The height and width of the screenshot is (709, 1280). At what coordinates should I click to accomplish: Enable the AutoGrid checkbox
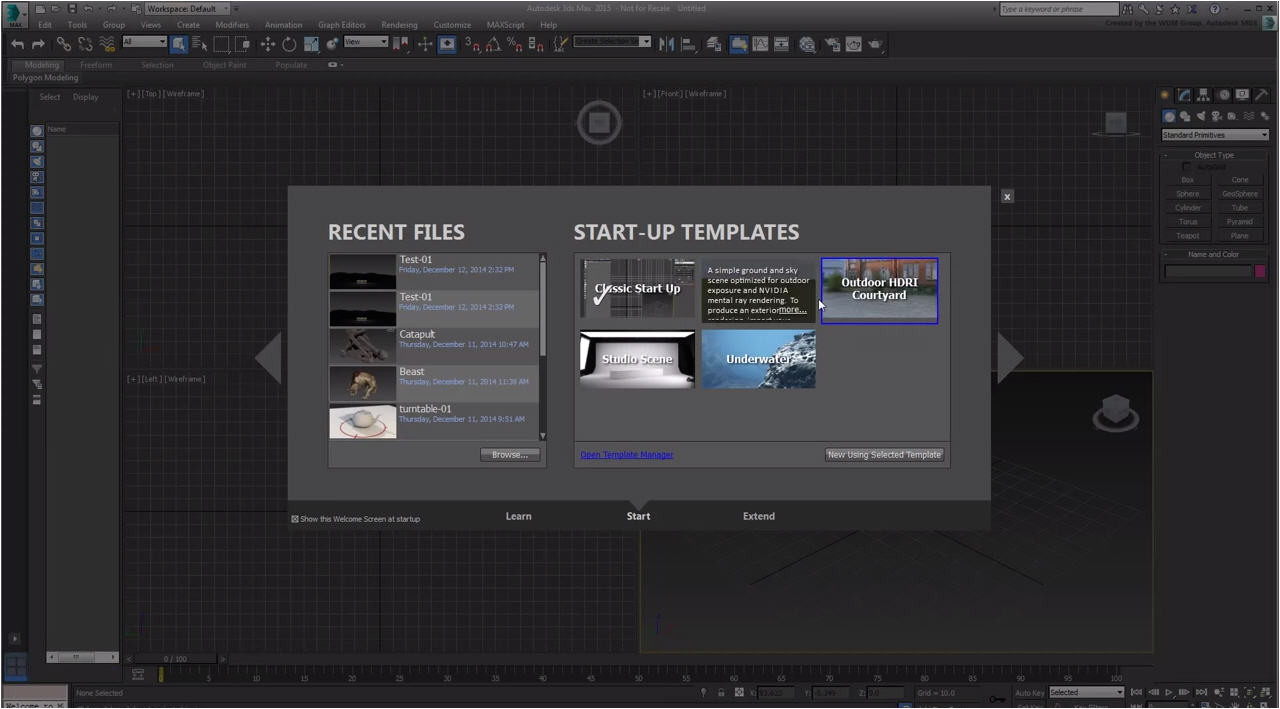(1187, 167)
